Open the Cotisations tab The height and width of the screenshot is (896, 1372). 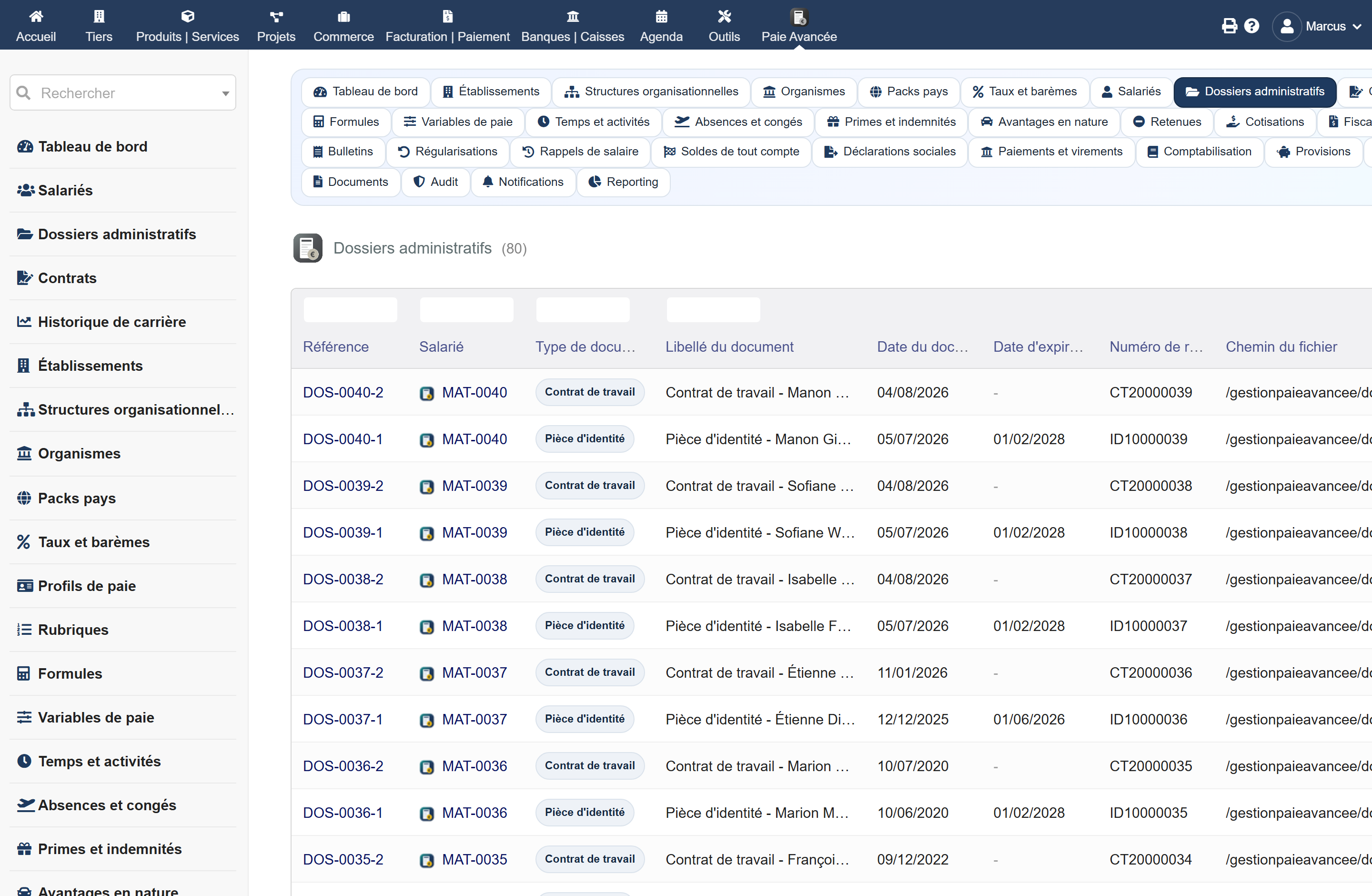[x=1265, y=122]
